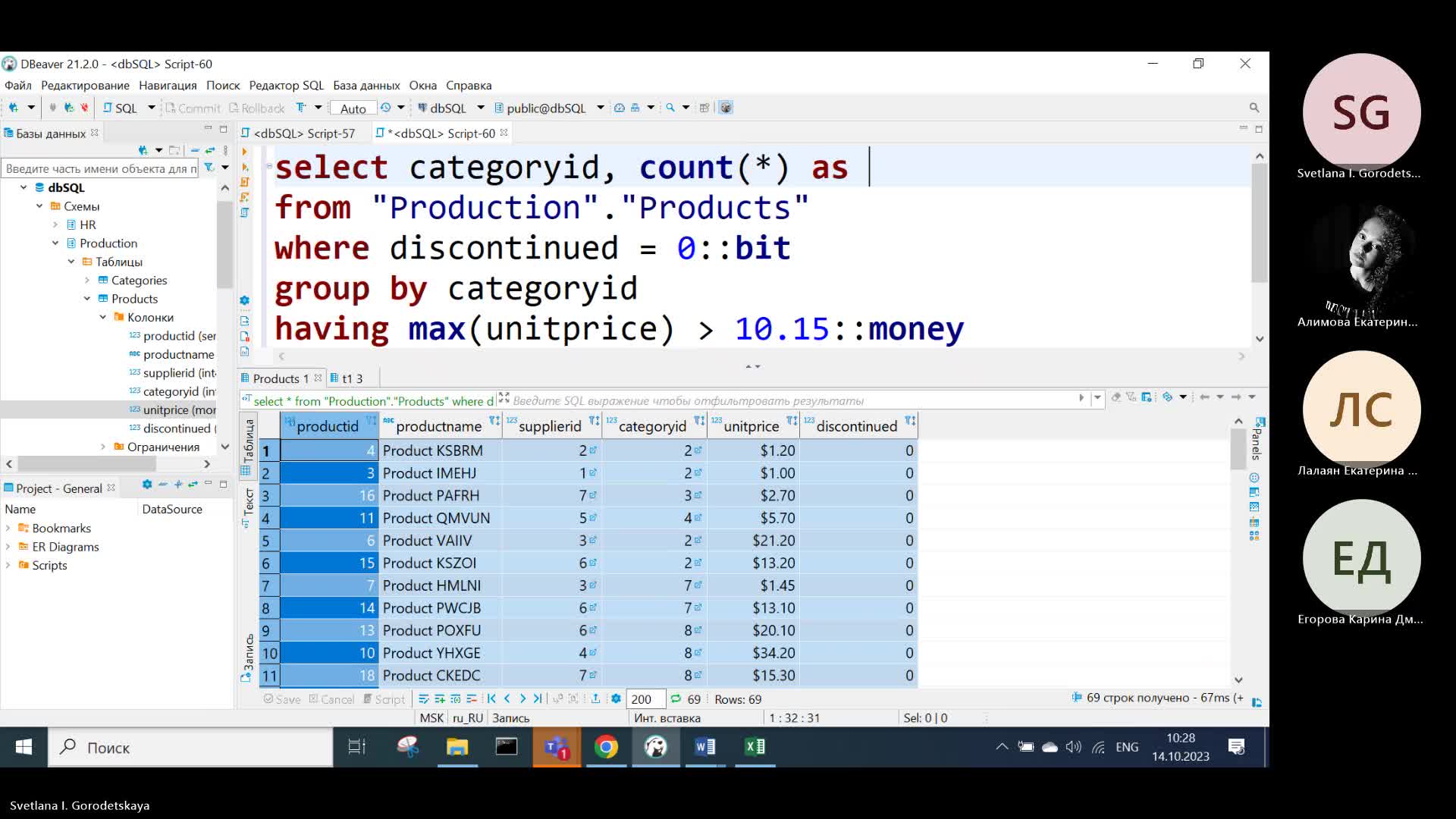Go to previous row in result set navigation
The height and width of the screenshot is (819, 1456).
[x=507, y=698]
